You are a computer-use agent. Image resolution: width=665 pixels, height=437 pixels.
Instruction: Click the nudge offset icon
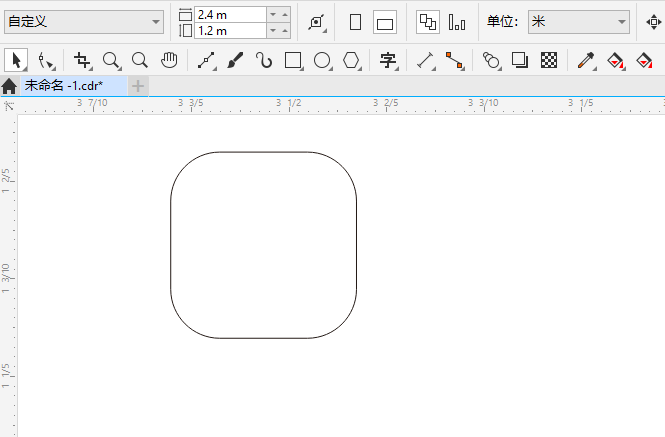653,22
